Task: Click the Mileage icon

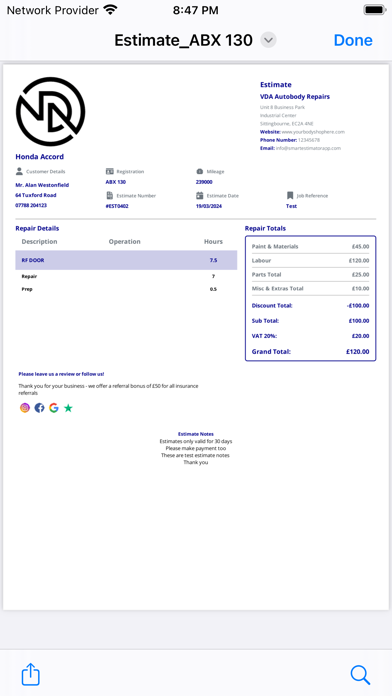Action: coord(199,171)
